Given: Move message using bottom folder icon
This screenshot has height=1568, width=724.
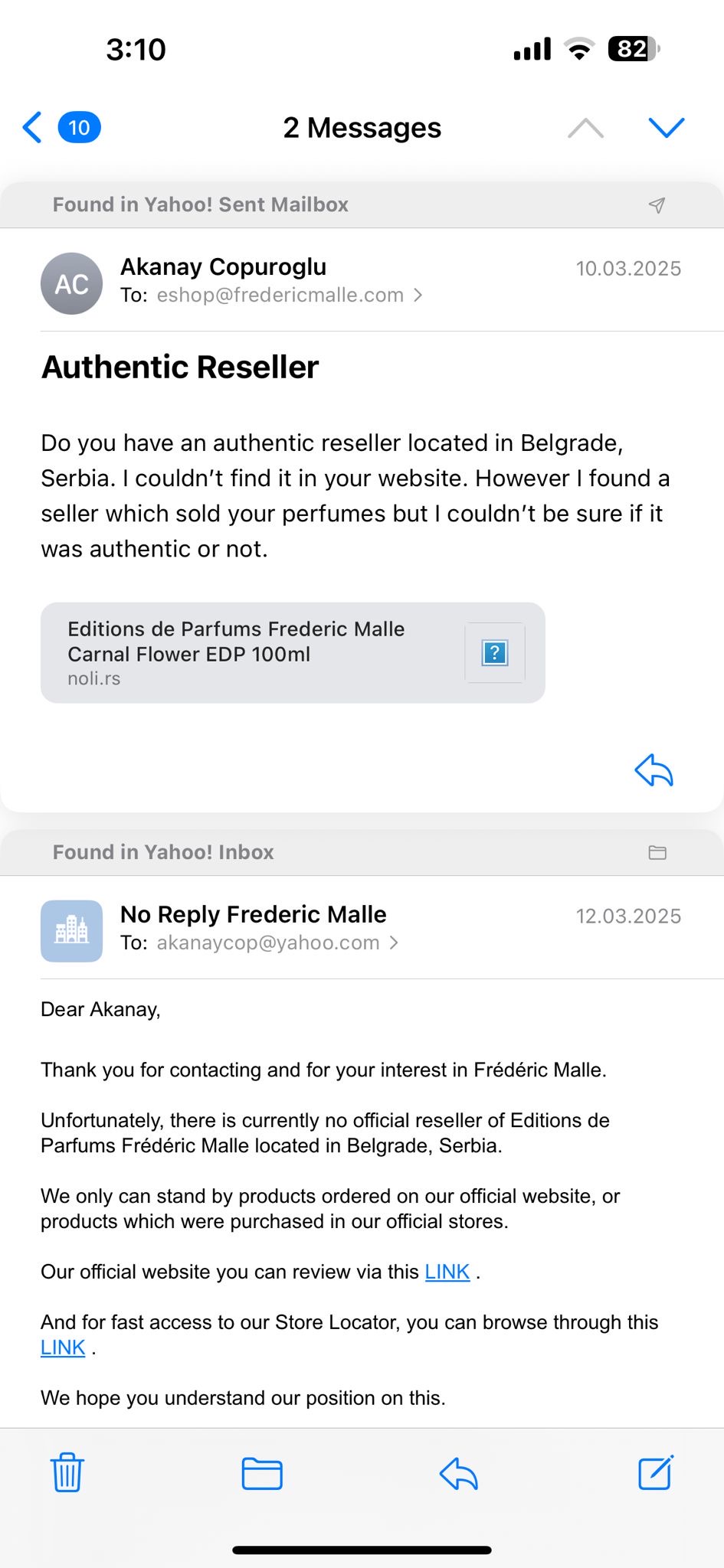Looking at the screenshot, I should coord(262,1473).
